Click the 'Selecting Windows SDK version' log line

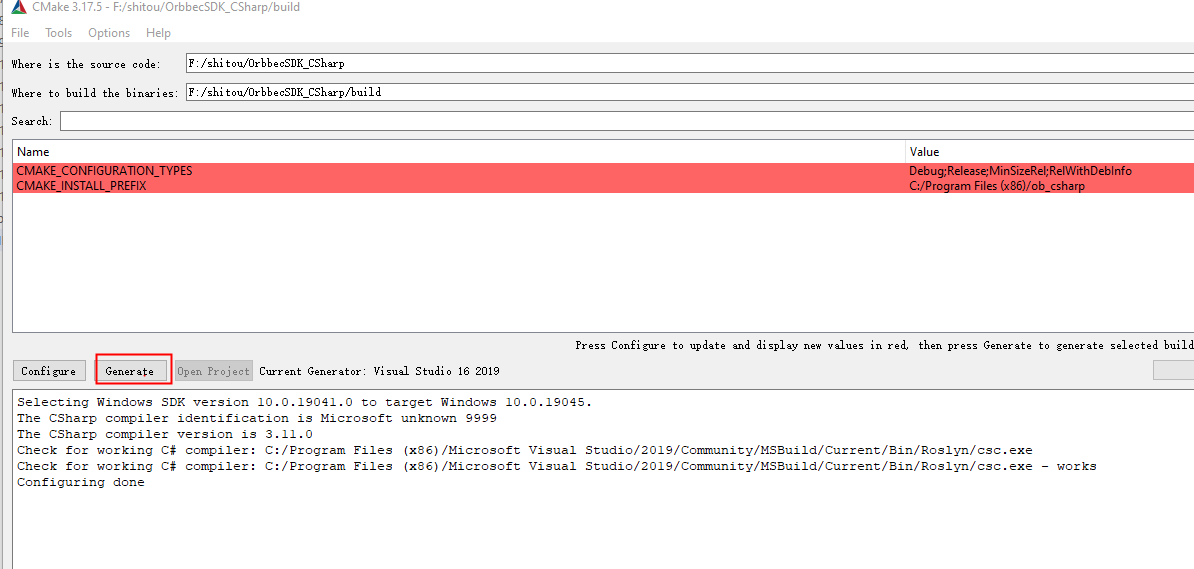click(x=304, y=402)
